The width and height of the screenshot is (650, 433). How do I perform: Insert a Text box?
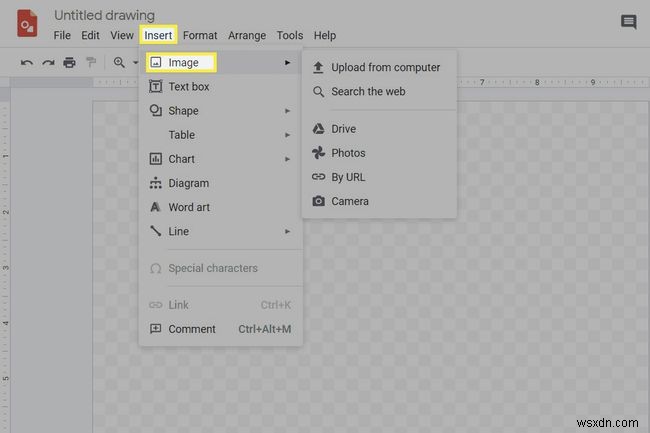[188, 87]
